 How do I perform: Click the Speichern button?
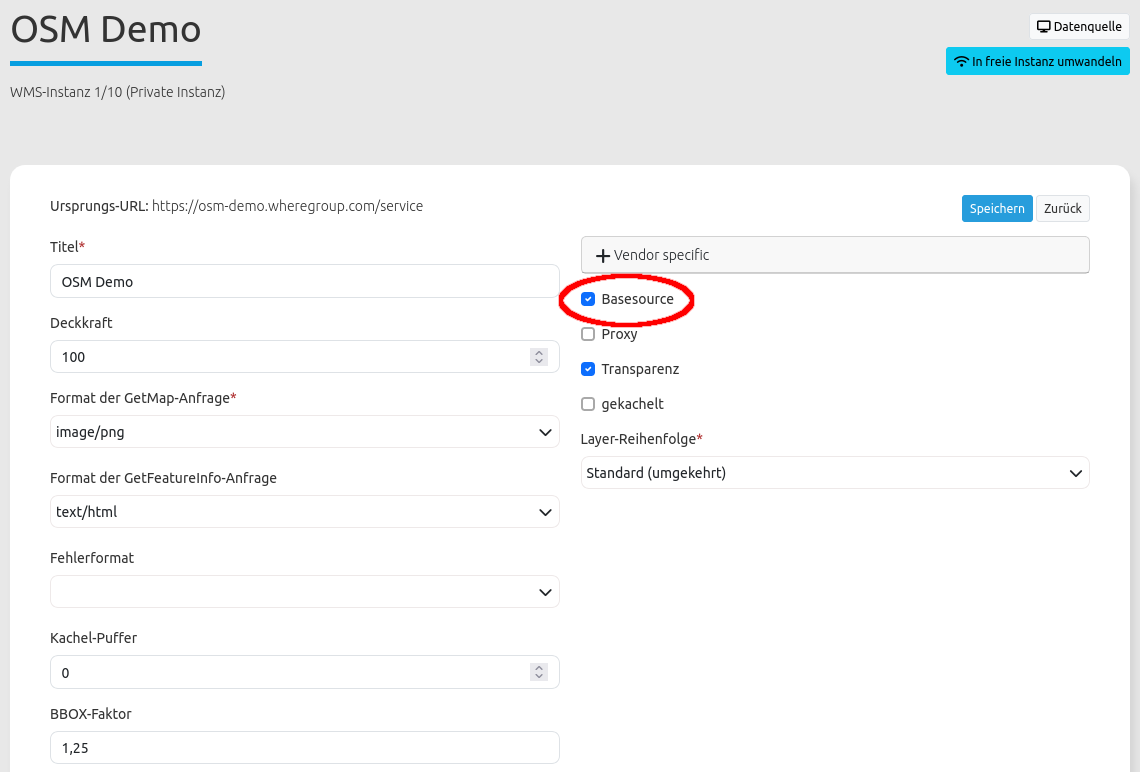click(997, 208)
